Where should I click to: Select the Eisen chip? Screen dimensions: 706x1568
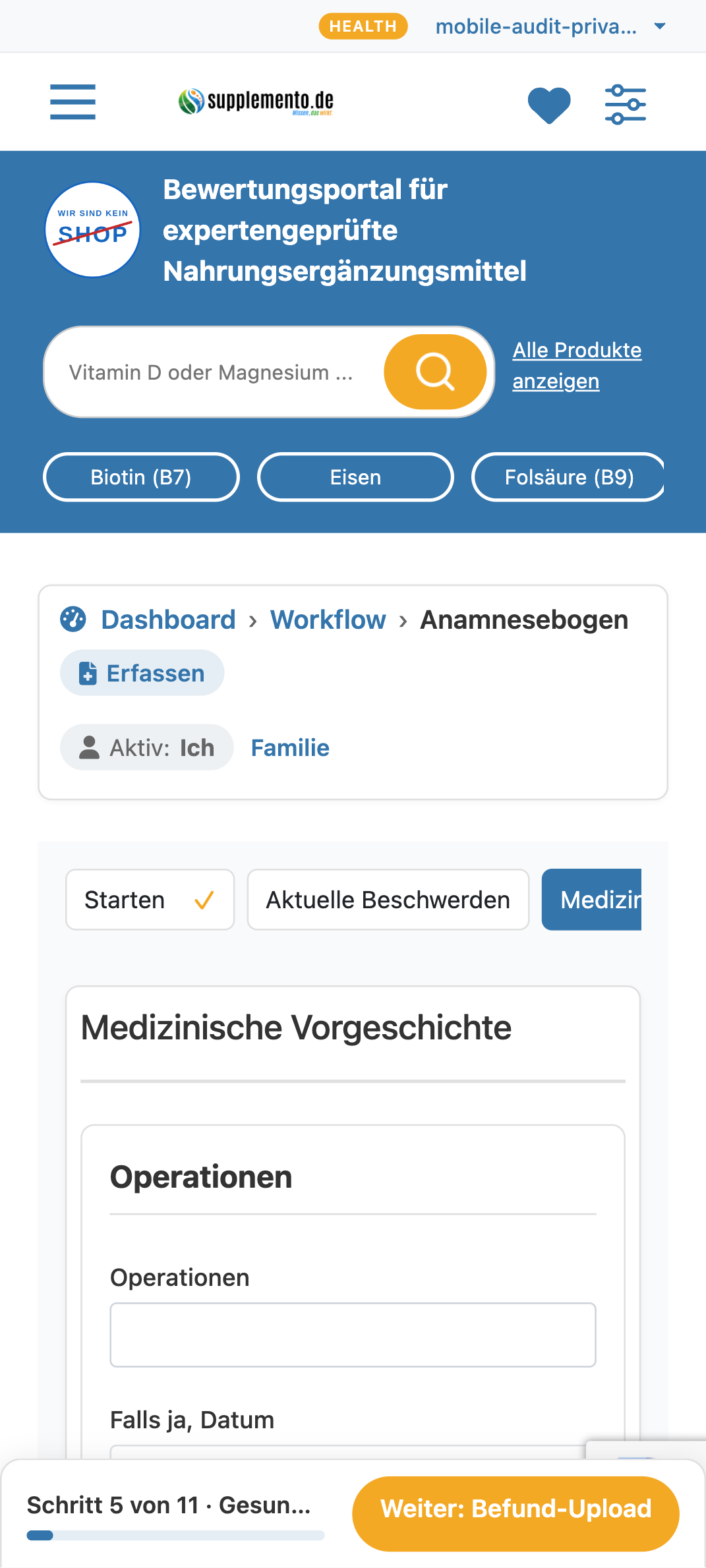coord(355,477)
